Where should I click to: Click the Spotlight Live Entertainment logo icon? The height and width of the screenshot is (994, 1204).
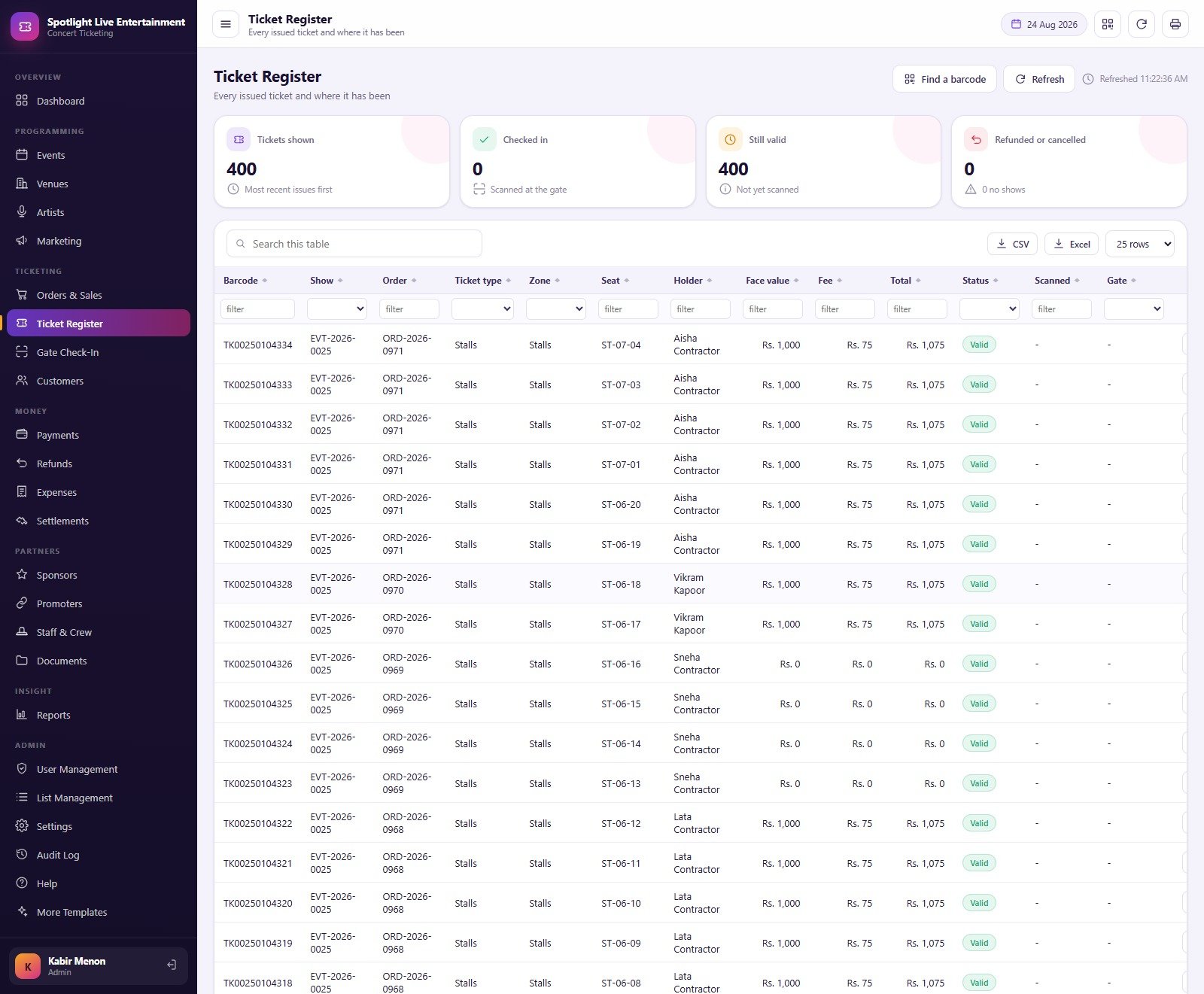25,26
